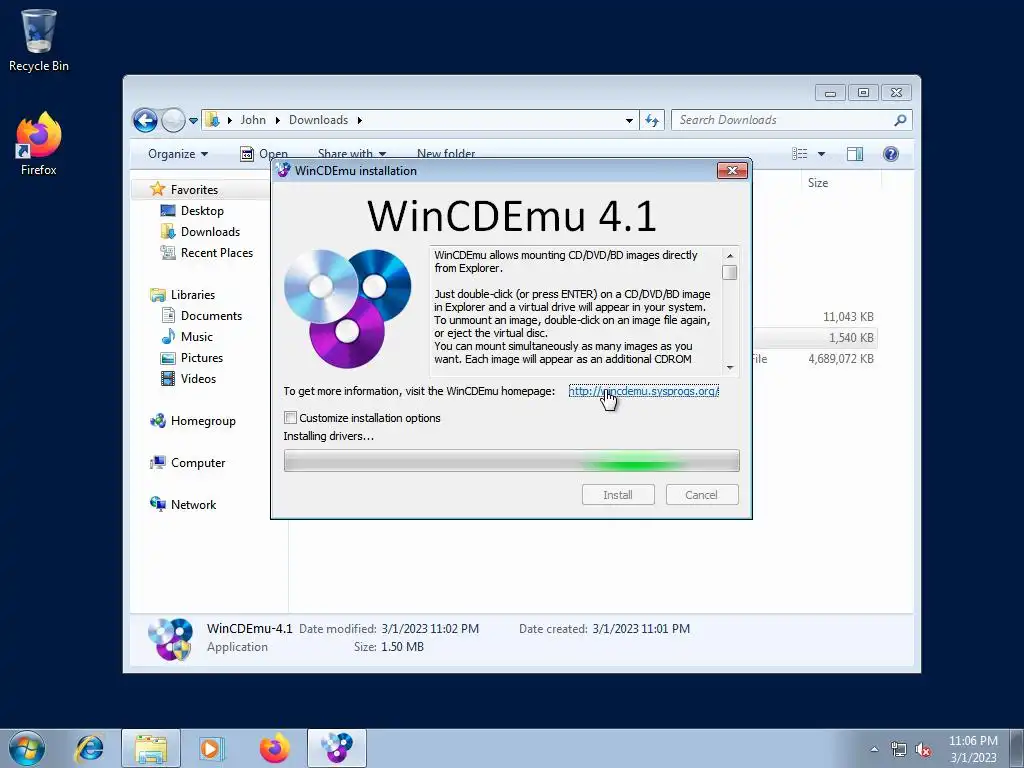Open Windows Media Player from the taskbar

click(x=212, y=748)
